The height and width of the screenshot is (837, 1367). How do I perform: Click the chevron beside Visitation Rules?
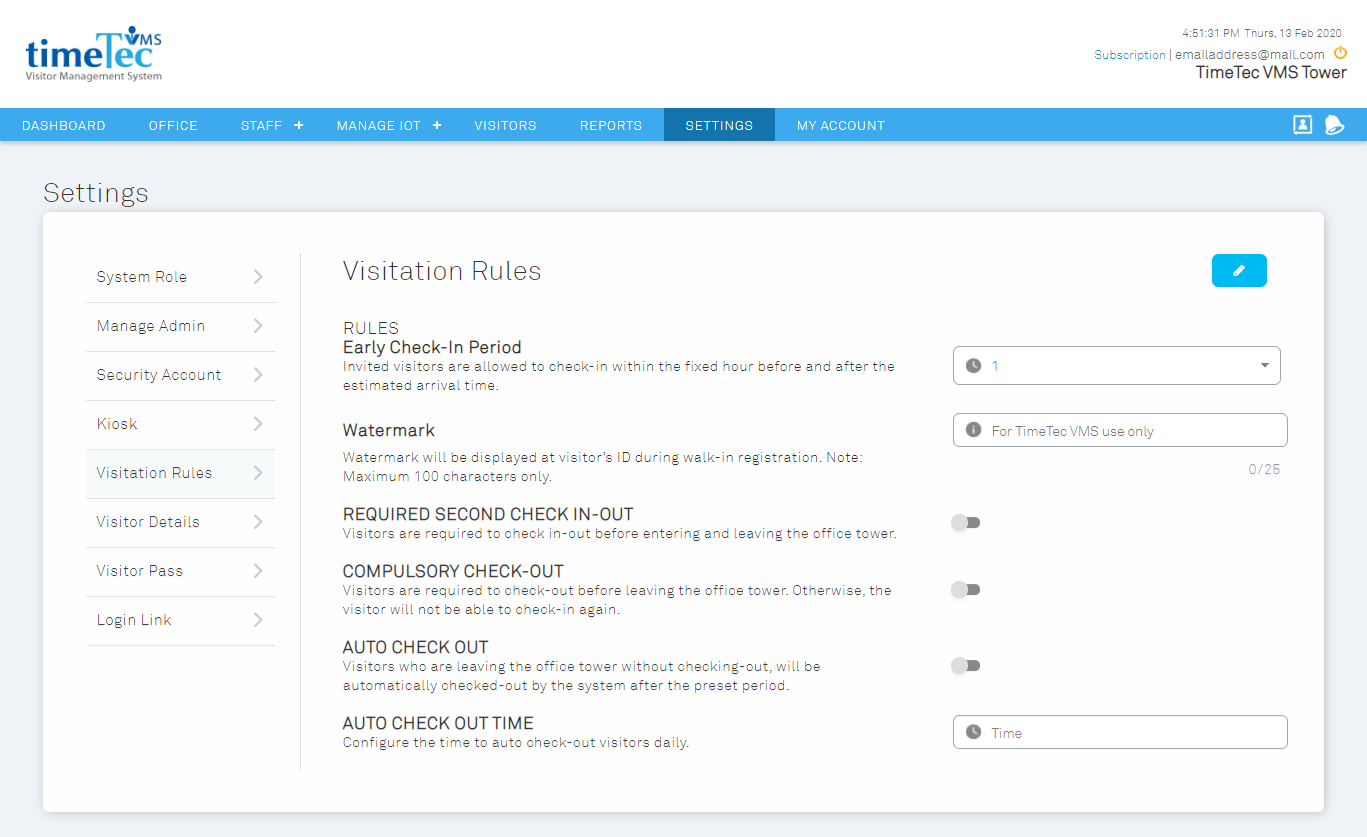click(258, 473)
